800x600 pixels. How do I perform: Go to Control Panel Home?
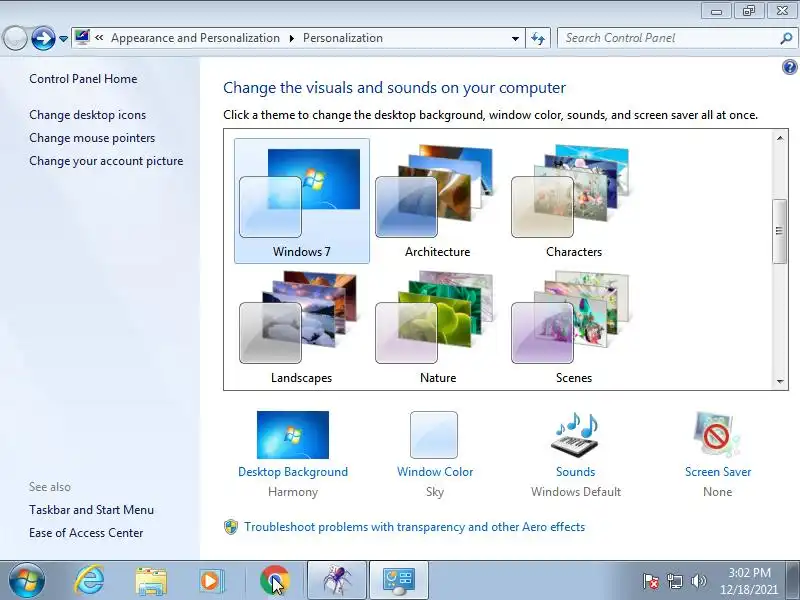coord(83,79)
